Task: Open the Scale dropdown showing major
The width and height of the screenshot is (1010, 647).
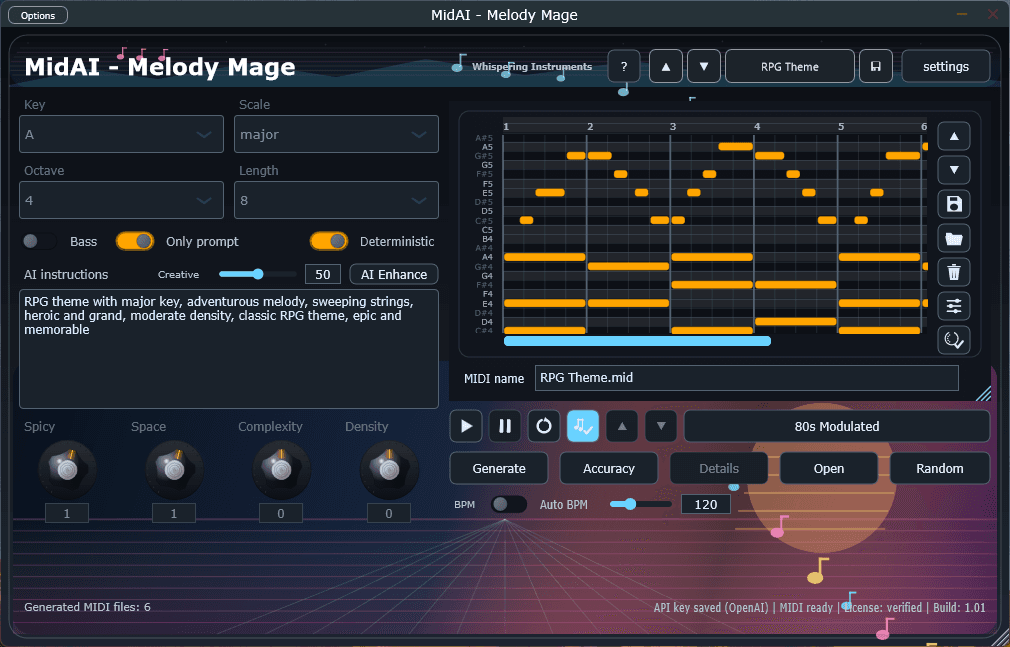Action: point(336,134)
